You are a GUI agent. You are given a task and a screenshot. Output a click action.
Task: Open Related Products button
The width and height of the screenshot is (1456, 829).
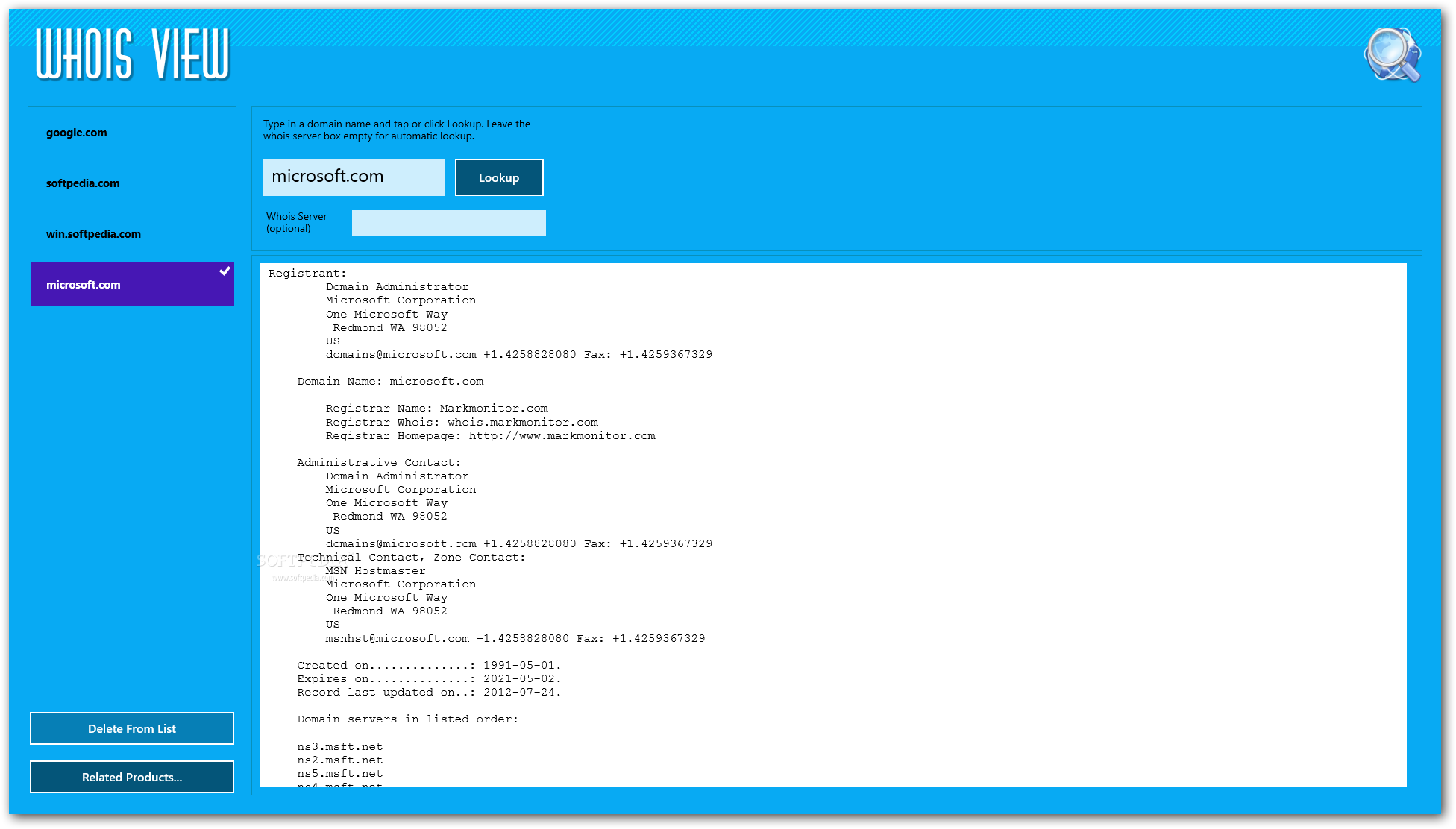point(132,777)
